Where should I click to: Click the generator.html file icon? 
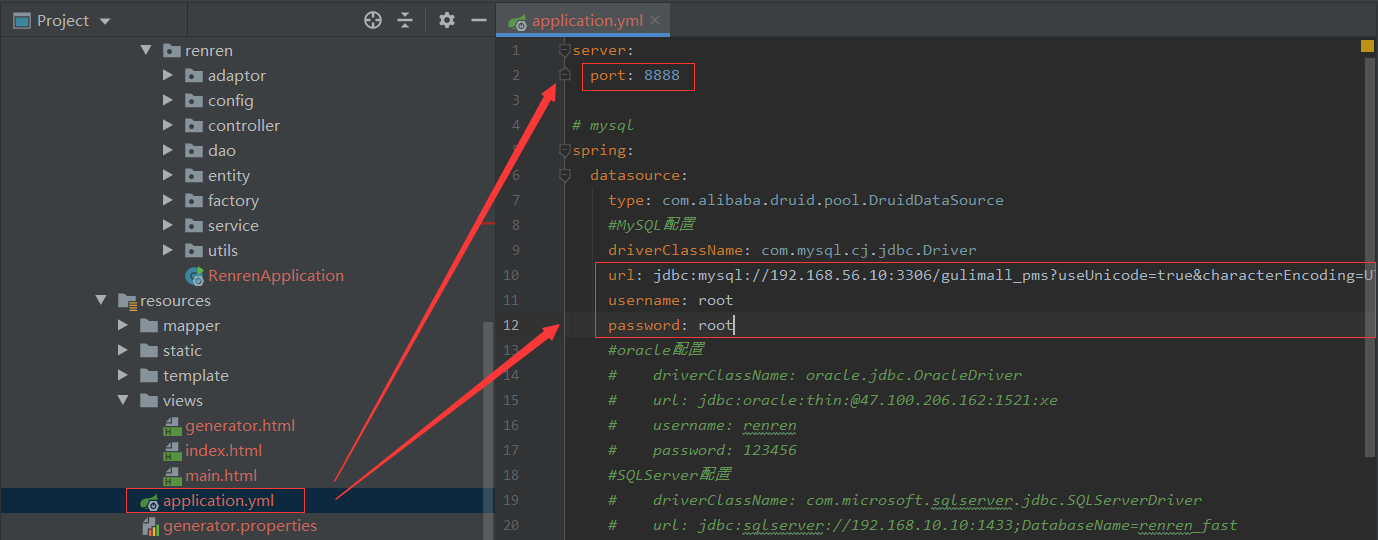click(x=171, y=426)
